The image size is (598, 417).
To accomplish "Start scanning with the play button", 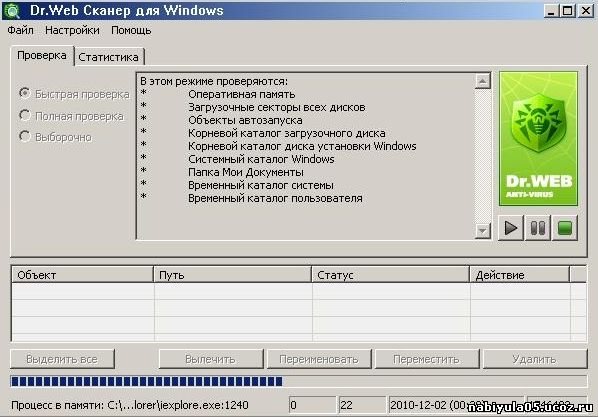I will (511, 228).
